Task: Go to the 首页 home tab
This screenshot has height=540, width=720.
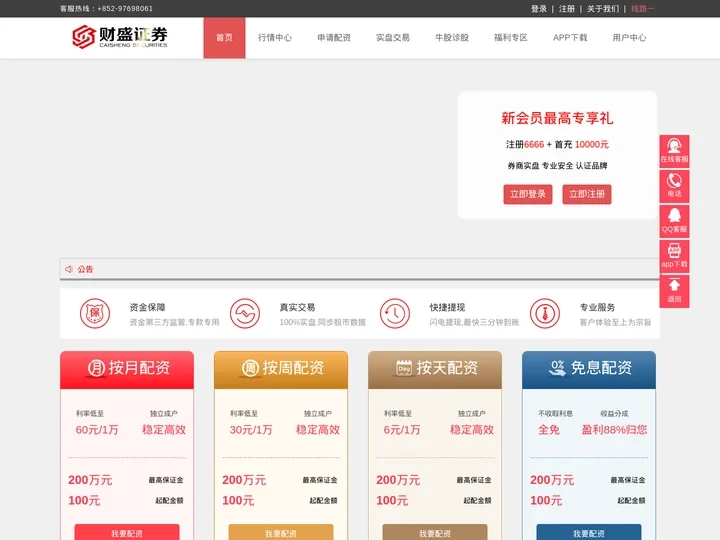Action: (x=225, y=38)
